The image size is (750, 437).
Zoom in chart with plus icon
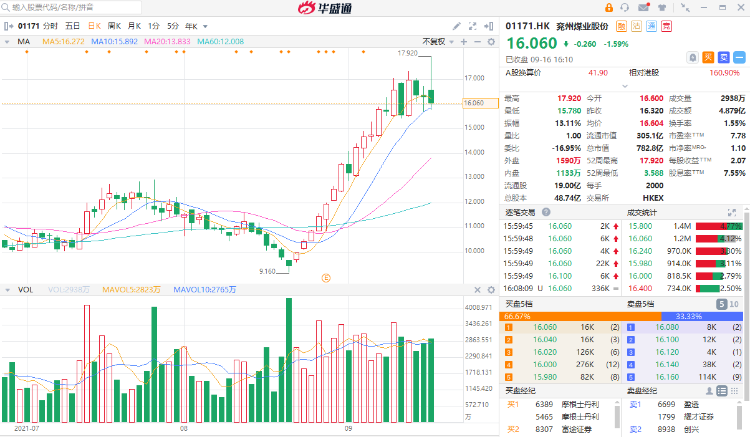tap(463, 42)
